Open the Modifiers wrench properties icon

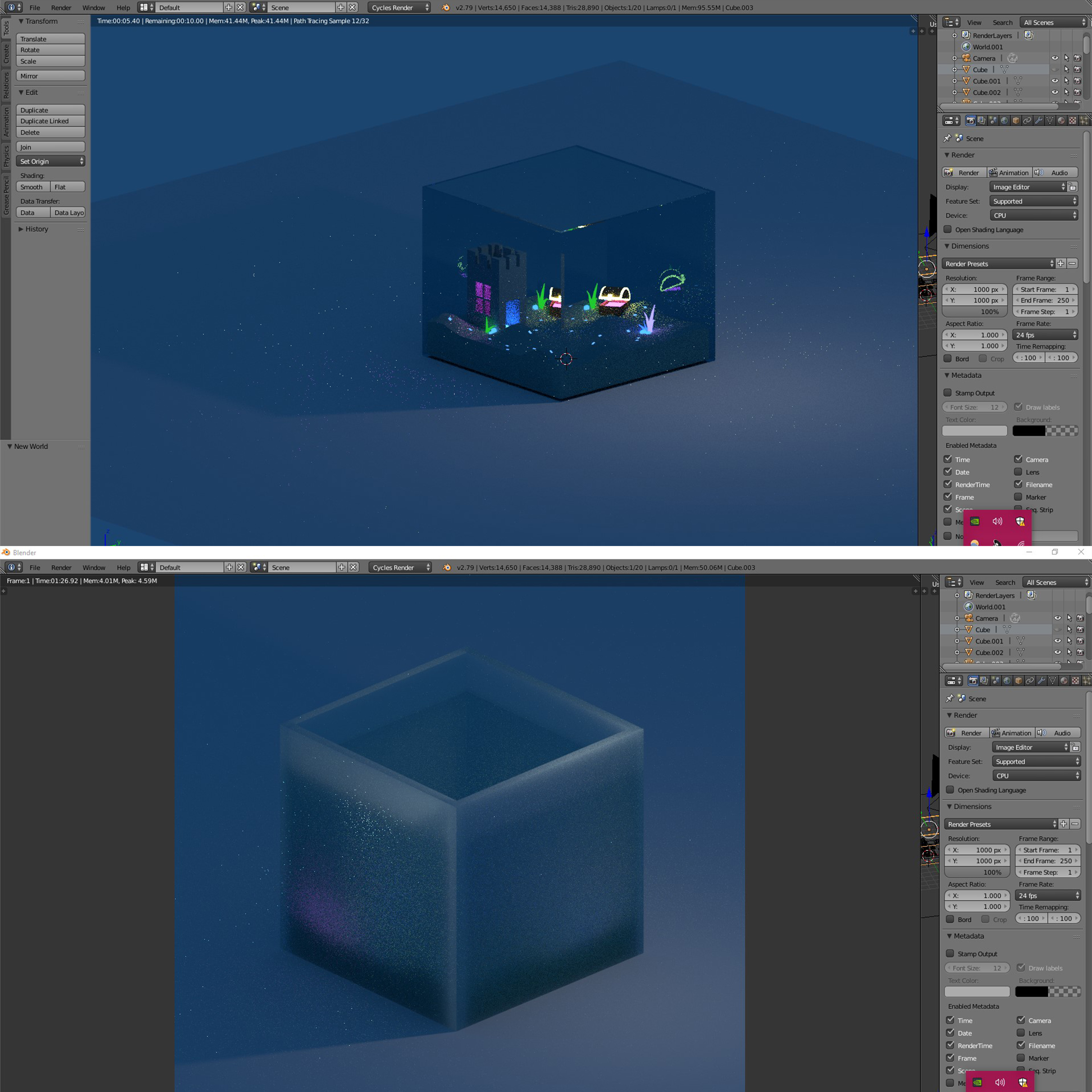pos(1038,120)
